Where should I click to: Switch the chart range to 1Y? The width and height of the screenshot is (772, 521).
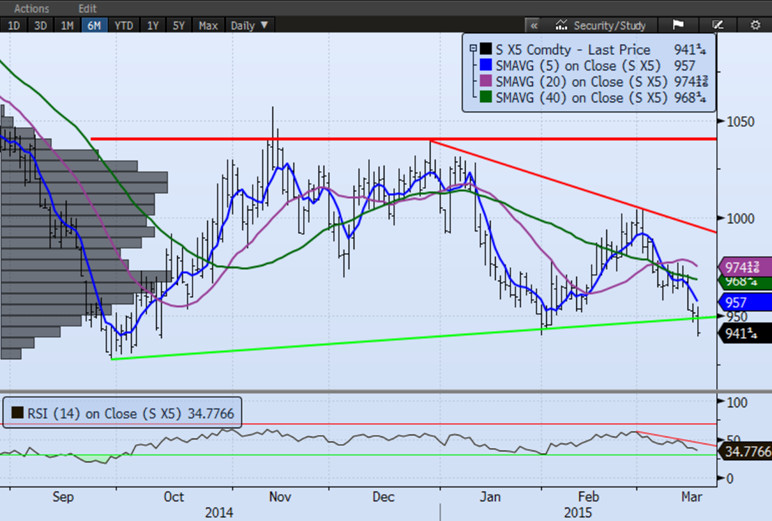pyautogui.click(x=153, y=25)
